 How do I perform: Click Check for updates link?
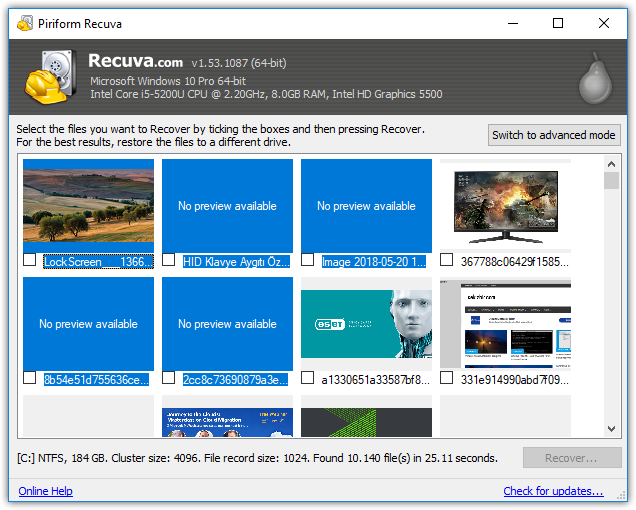tap(553, 491)
